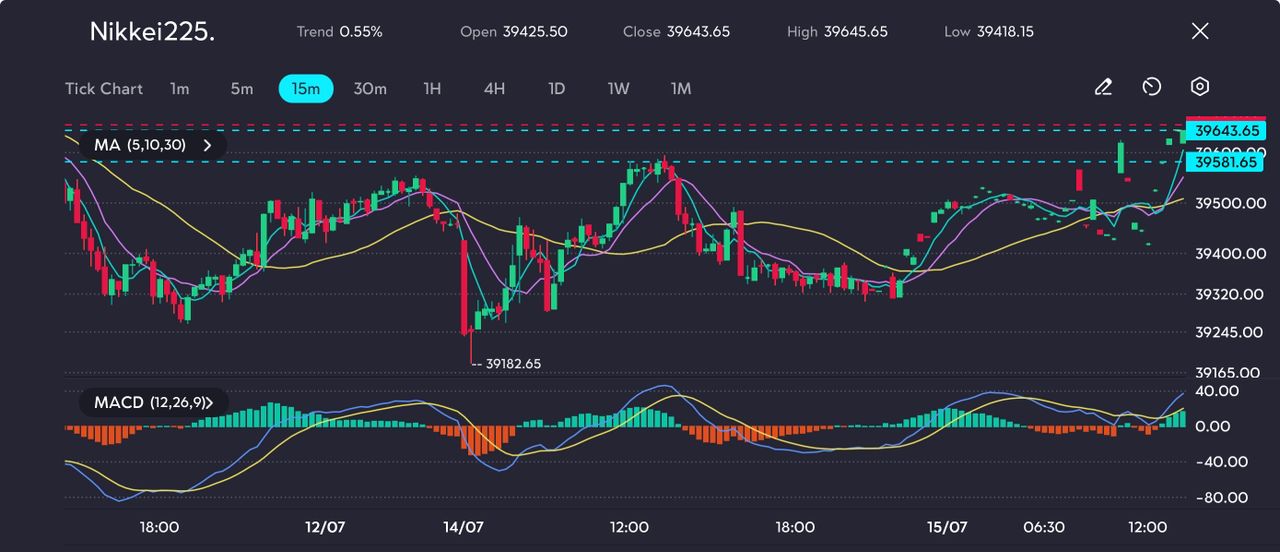Click the 39643.65 current price label

(1226, 131)
